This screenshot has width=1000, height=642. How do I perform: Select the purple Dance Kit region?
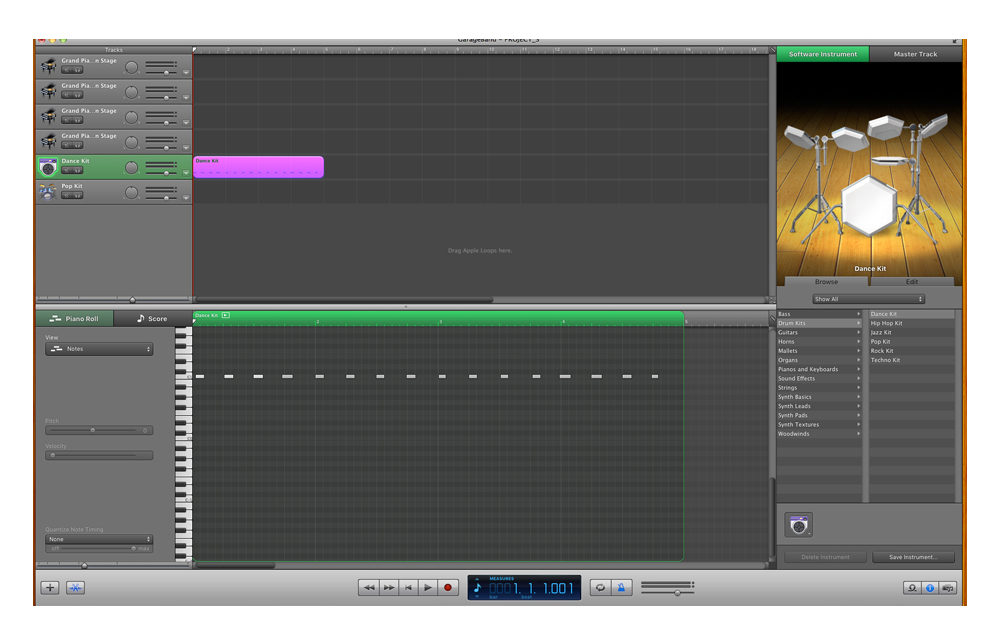[258, 167]
